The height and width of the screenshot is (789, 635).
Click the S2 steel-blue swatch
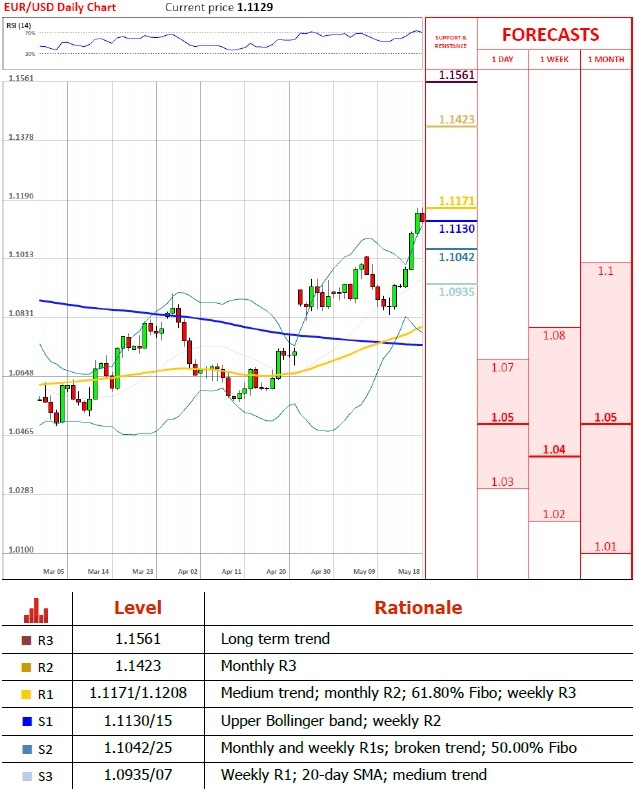[x=28, y=749]
